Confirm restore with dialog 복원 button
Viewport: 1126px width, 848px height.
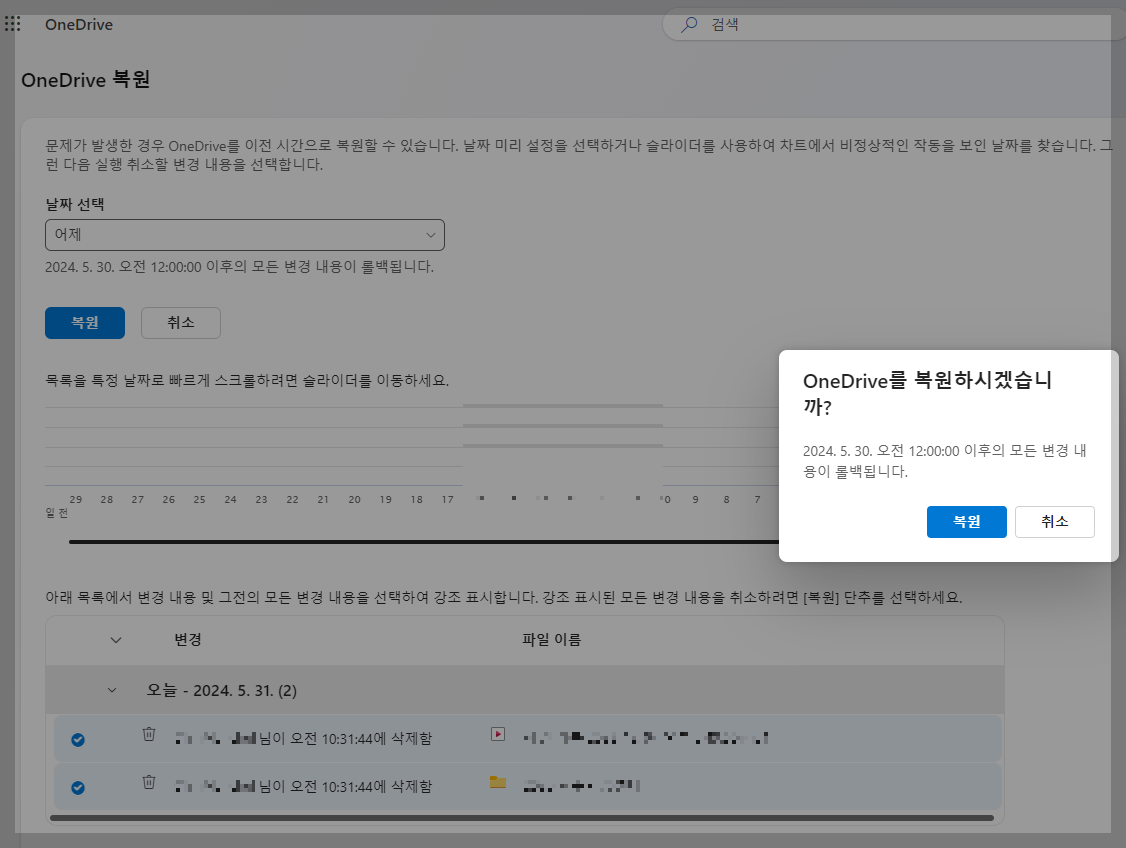pyautogui.click(x=967, y=521)
